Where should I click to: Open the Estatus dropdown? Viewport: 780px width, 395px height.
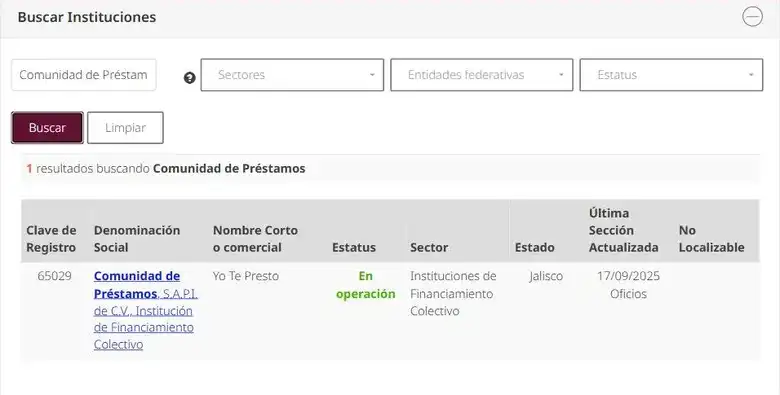pos(671,75)
